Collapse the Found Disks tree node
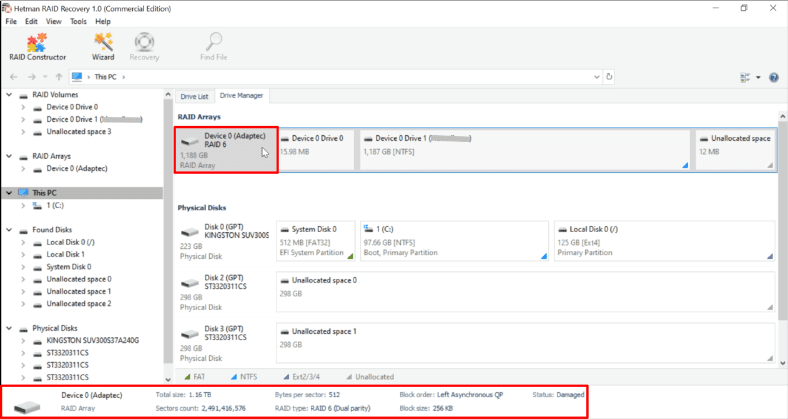The width and height of the screenshot is (788, 419). [9, 230]
